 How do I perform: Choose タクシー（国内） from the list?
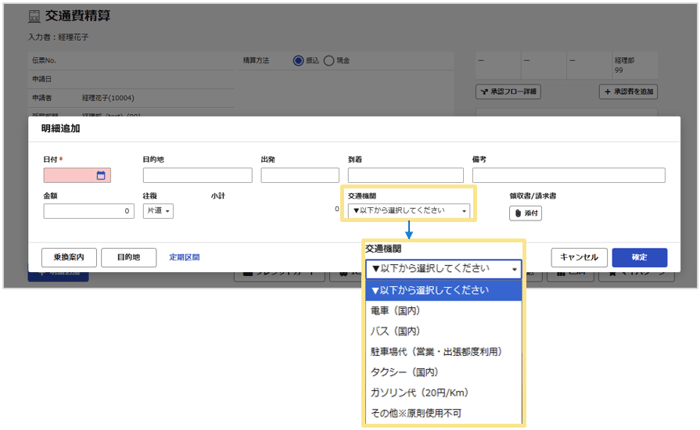443,372
